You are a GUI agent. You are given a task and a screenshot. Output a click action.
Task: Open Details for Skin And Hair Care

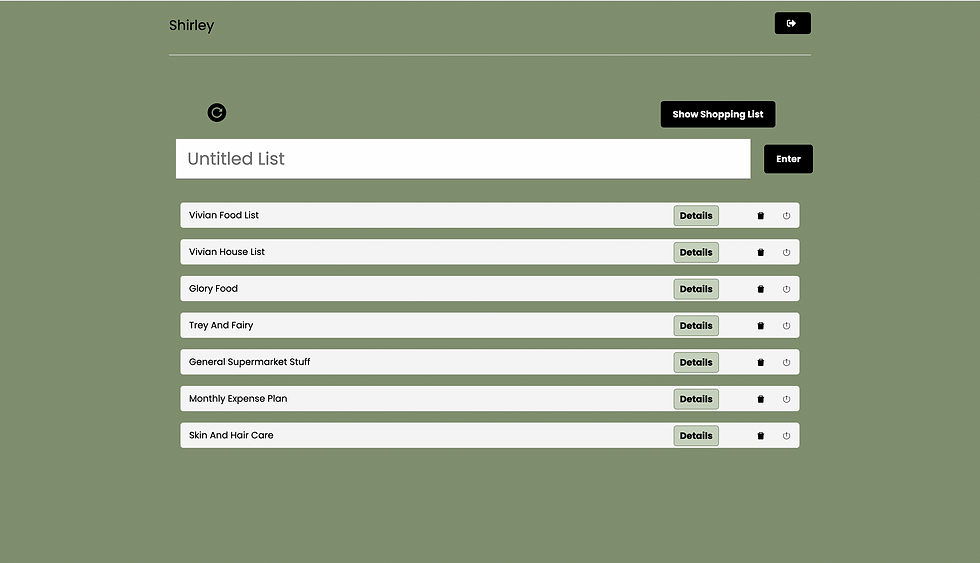pos(696,436)
